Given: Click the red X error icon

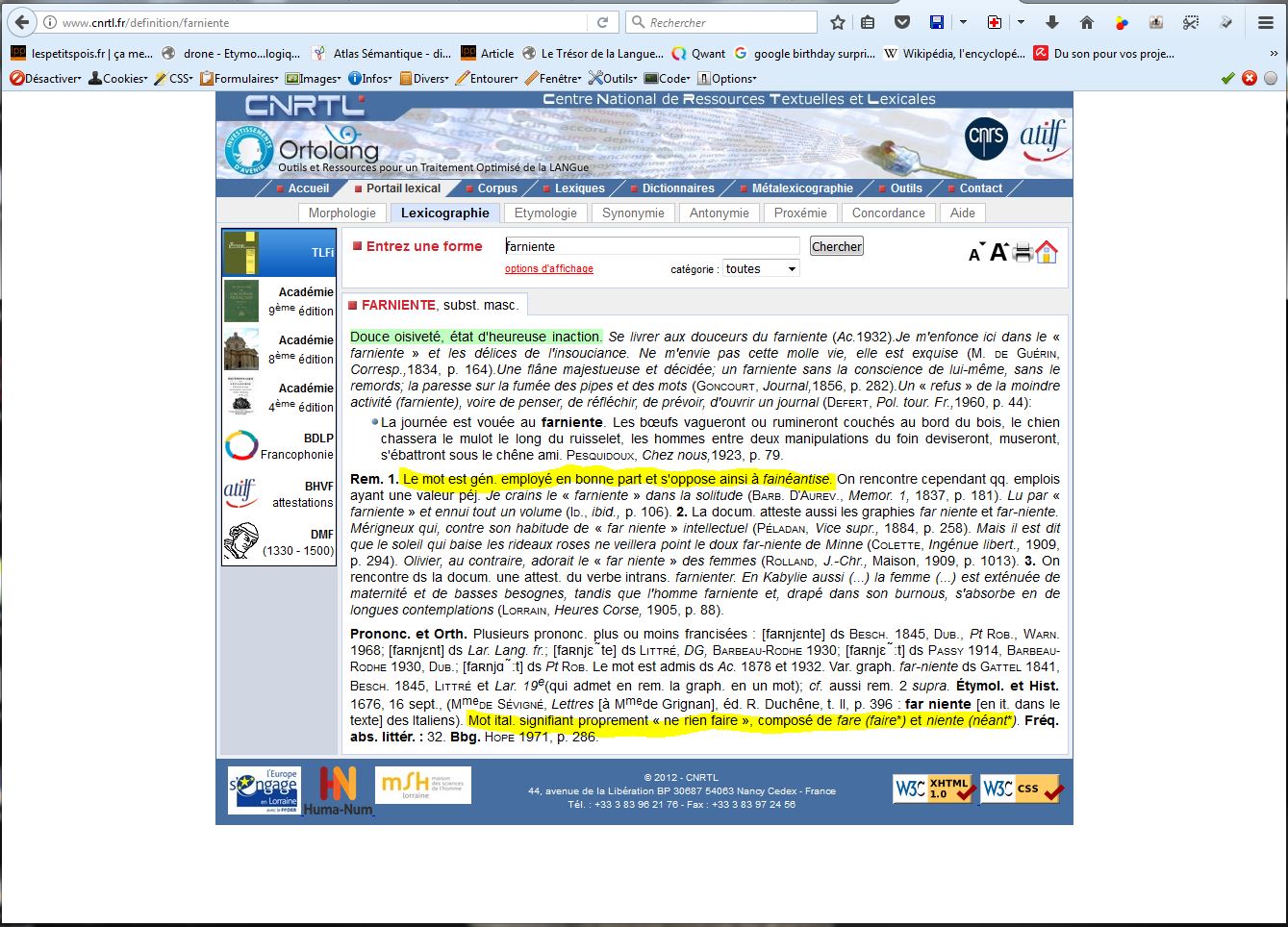Looking at the screenshot, I should pos(1249,78).
